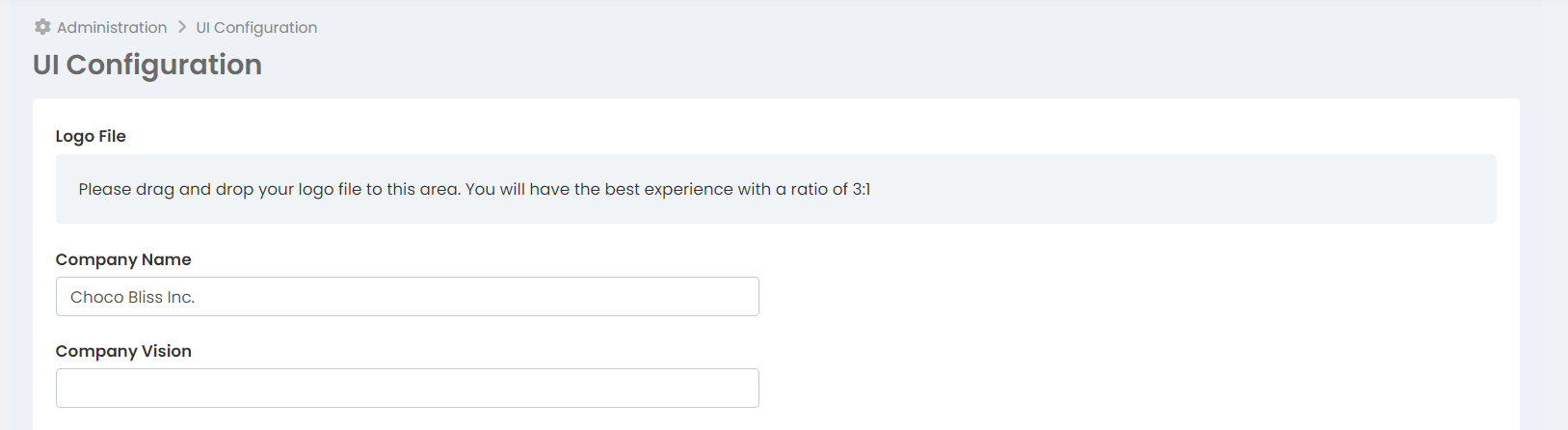Click empty header area right of page title

867,65
